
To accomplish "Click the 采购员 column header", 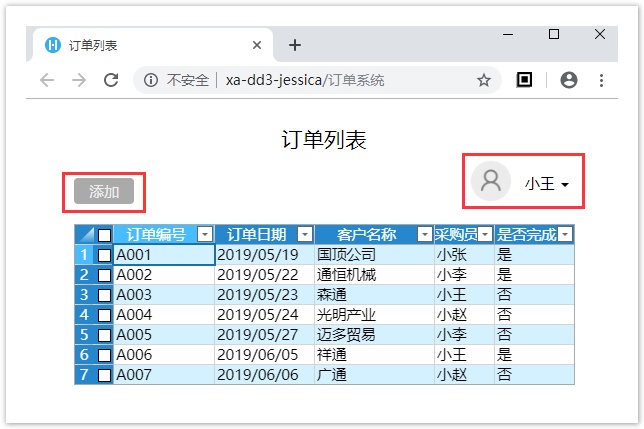I will click(456, 234).
